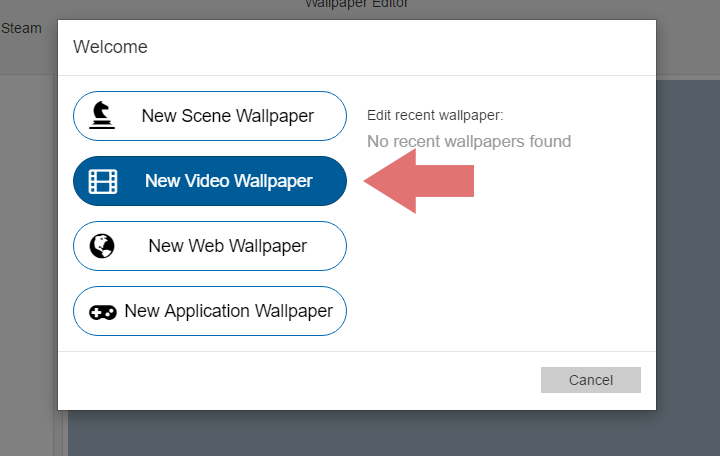Click the gamepad application icon
Viewport: 720px width, 456px height.
[103, 311]
